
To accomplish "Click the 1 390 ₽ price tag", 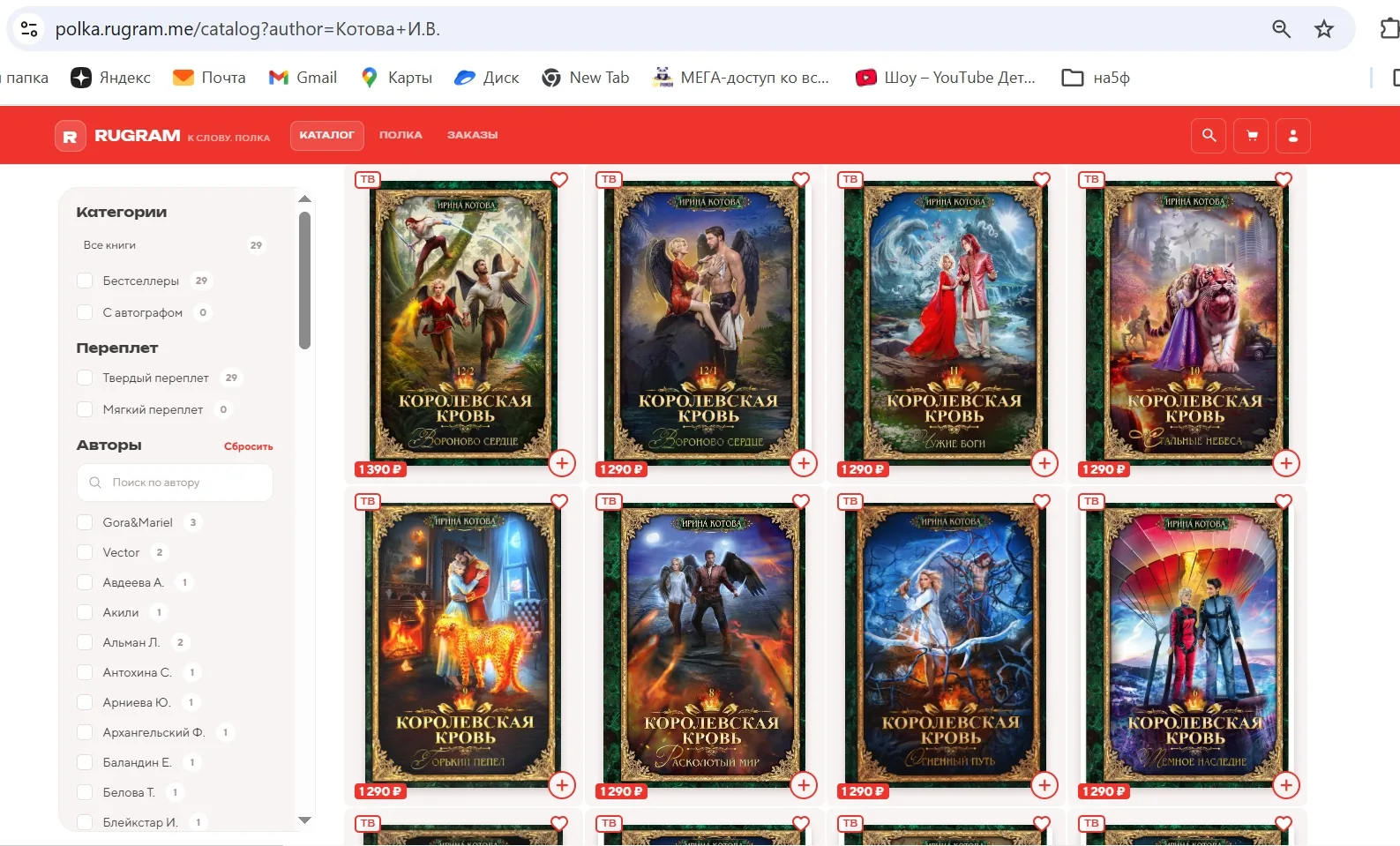I will [380, 469].
